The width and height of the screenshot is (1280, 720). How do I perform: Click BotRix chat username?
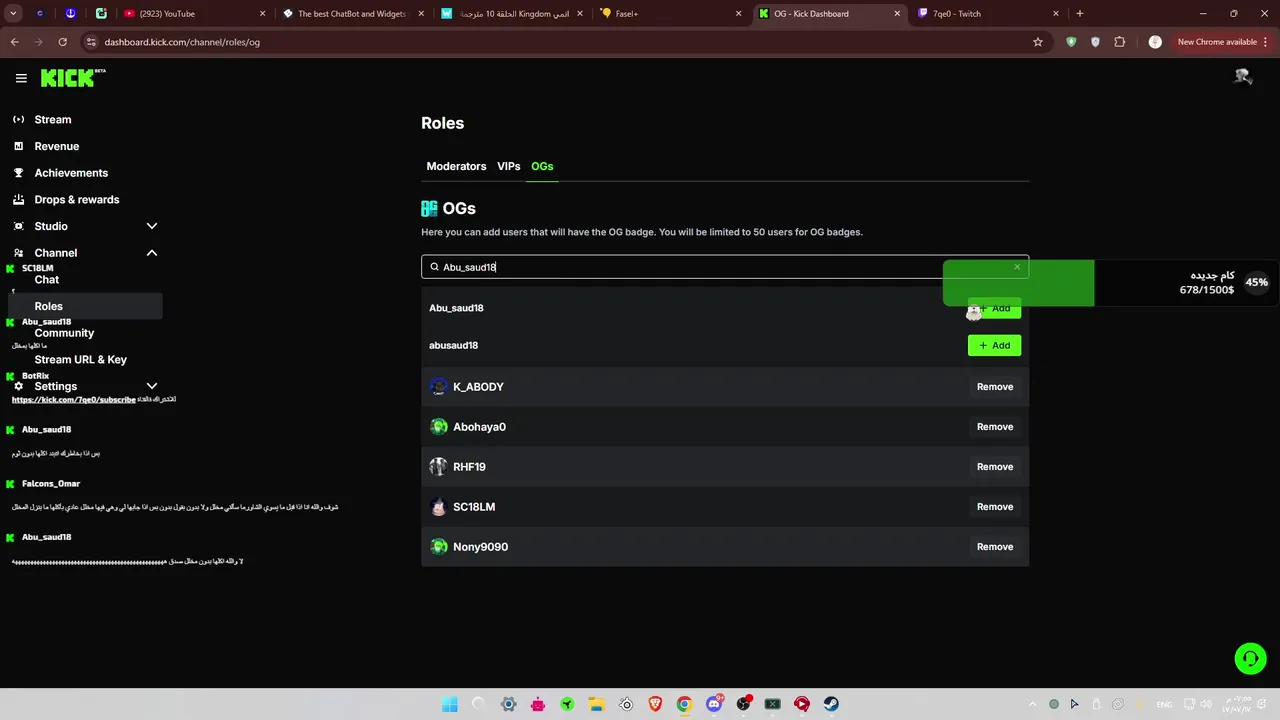tap(35, 376)
